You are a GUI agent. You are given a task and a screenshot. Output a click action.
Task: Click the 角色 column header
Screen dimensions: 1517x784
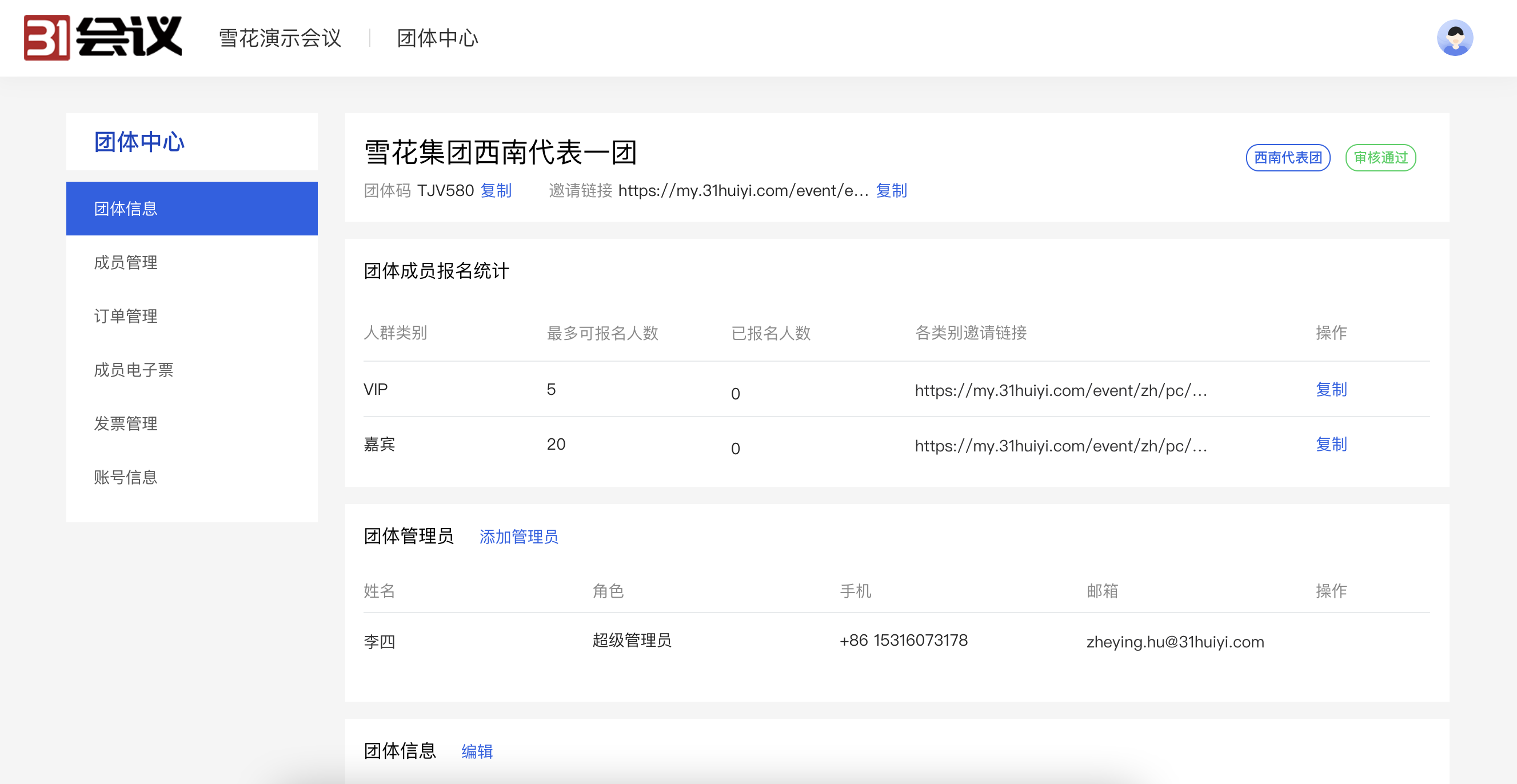[x=608, y=591]
